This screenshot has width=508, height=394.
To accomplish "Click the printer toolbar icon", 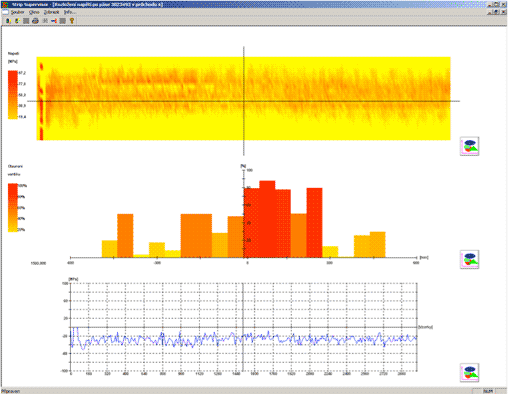I will click(35, 21).
